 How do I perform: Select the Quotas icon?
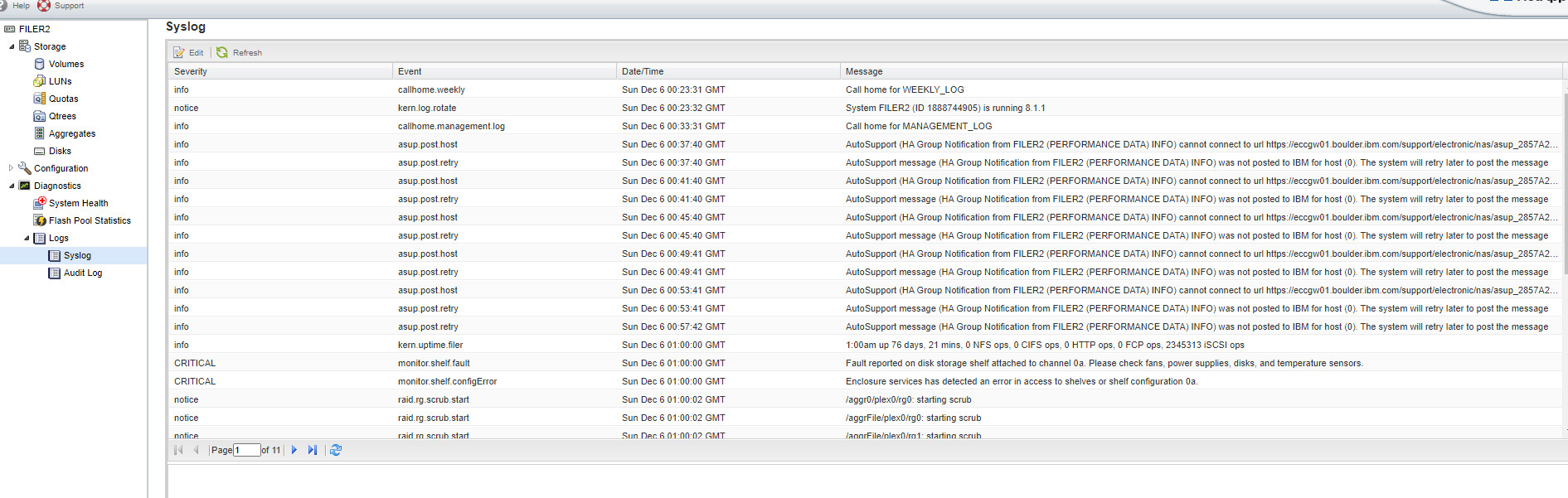[39, 99]
